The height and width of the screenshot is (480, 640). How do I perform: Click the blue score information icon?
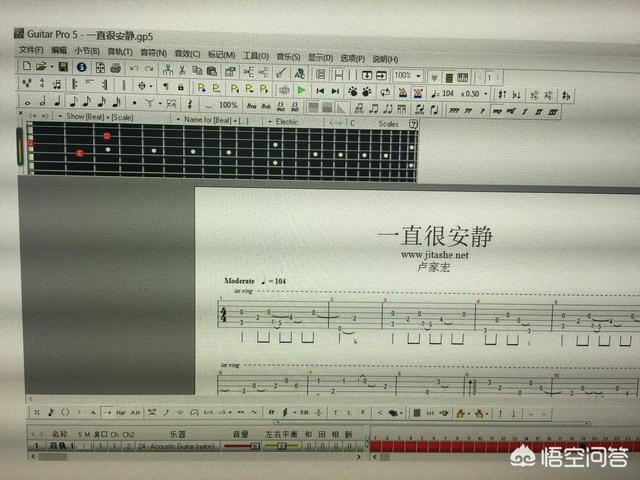(81, 67)
